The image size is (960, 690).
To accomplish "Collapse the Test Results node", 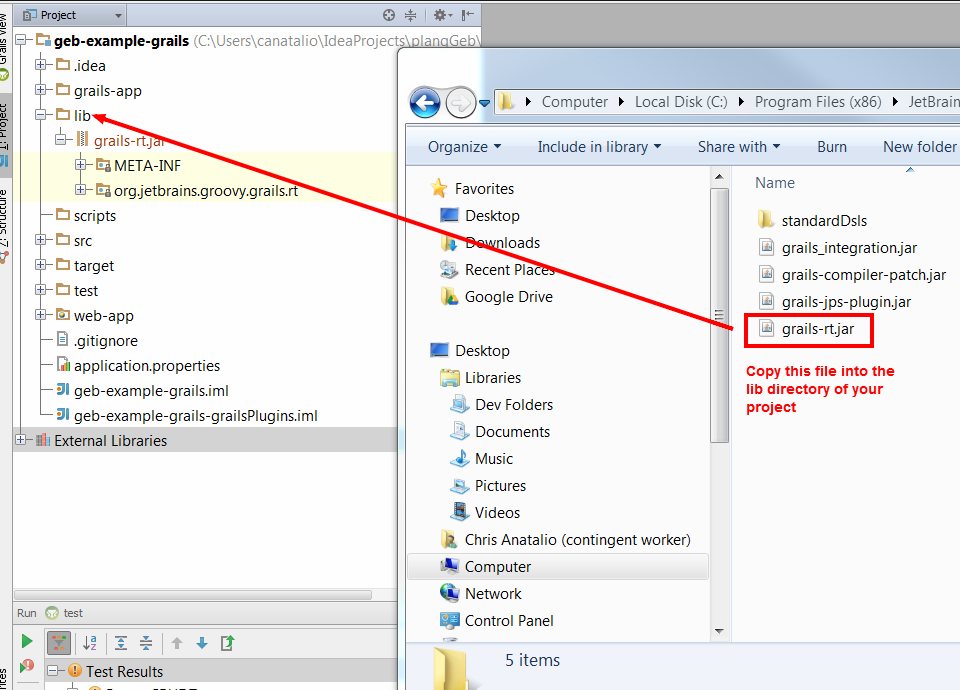I will click(x=53, y=671).
